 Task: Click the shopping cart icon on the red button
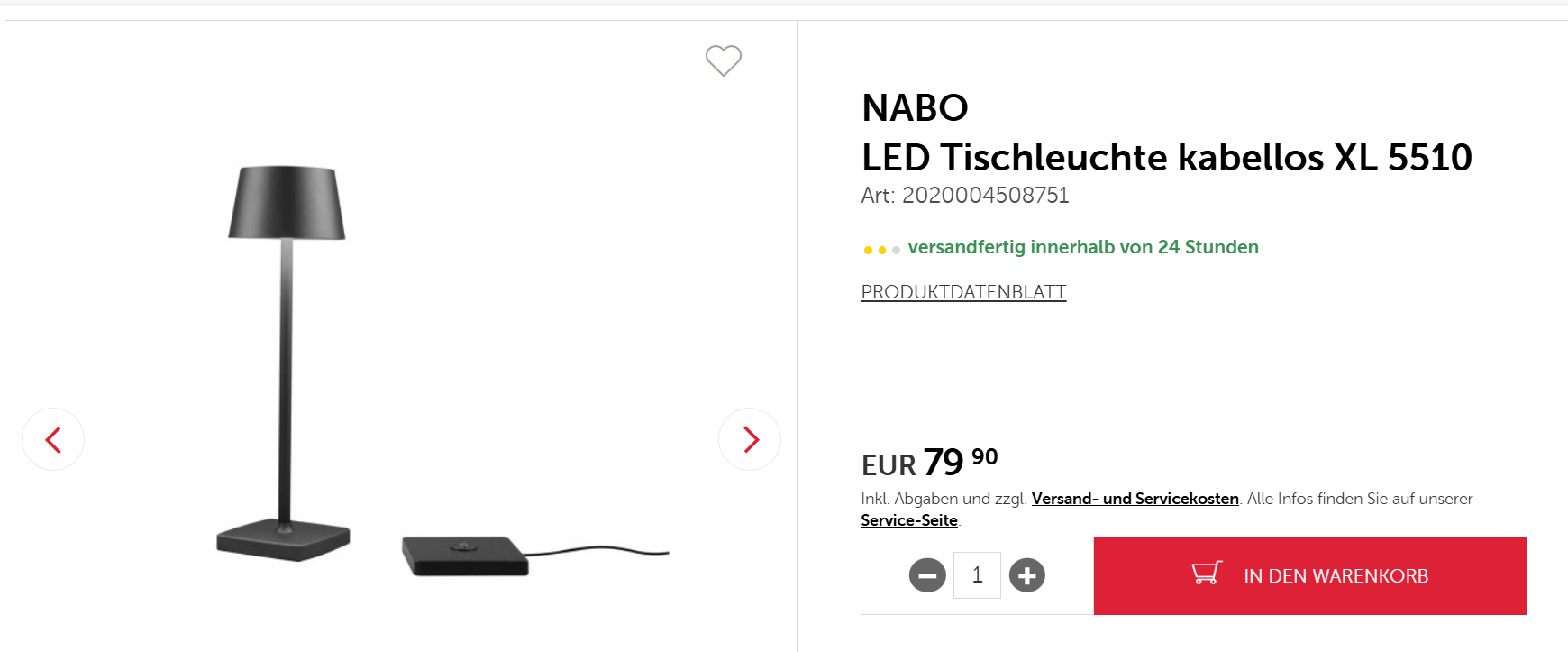1207,574
